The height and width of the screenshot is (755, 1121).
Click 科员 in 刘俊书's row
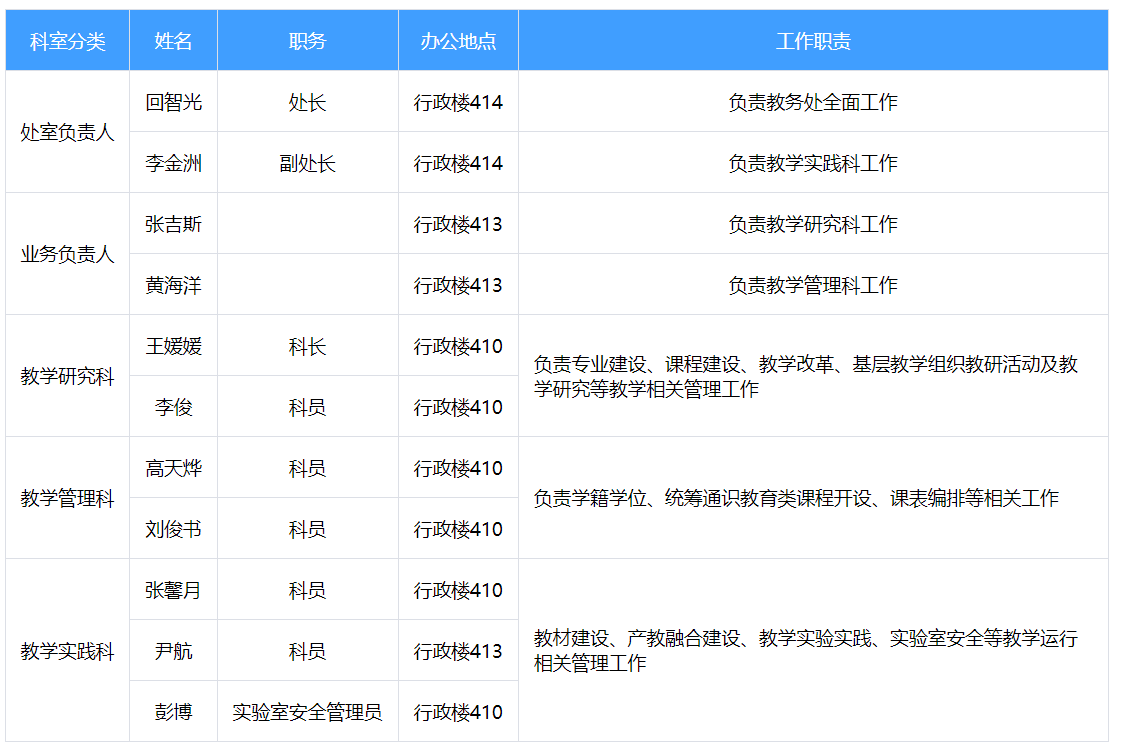tap(307, 529)
